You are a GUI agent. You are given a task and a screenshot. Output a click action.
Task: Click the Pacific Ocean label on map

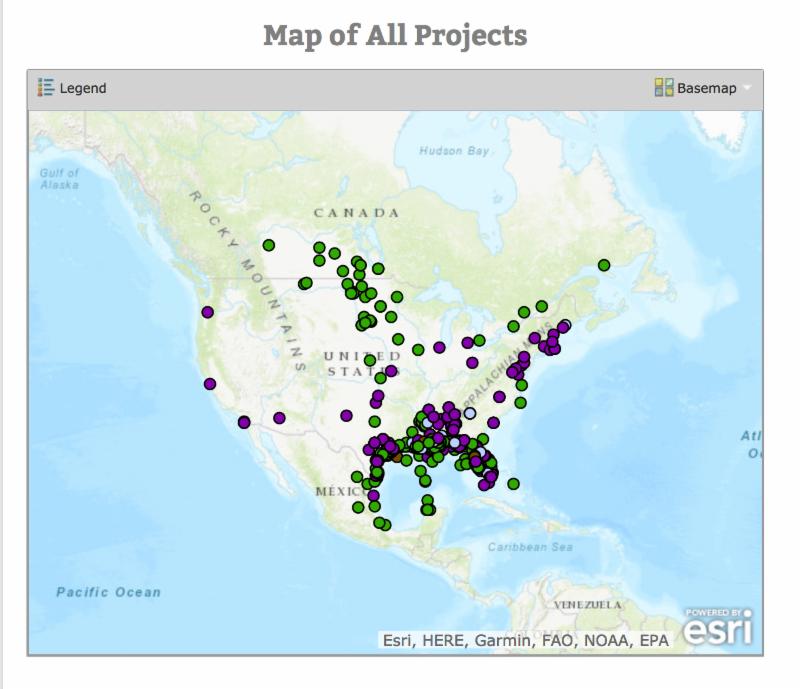pos(107,592)
